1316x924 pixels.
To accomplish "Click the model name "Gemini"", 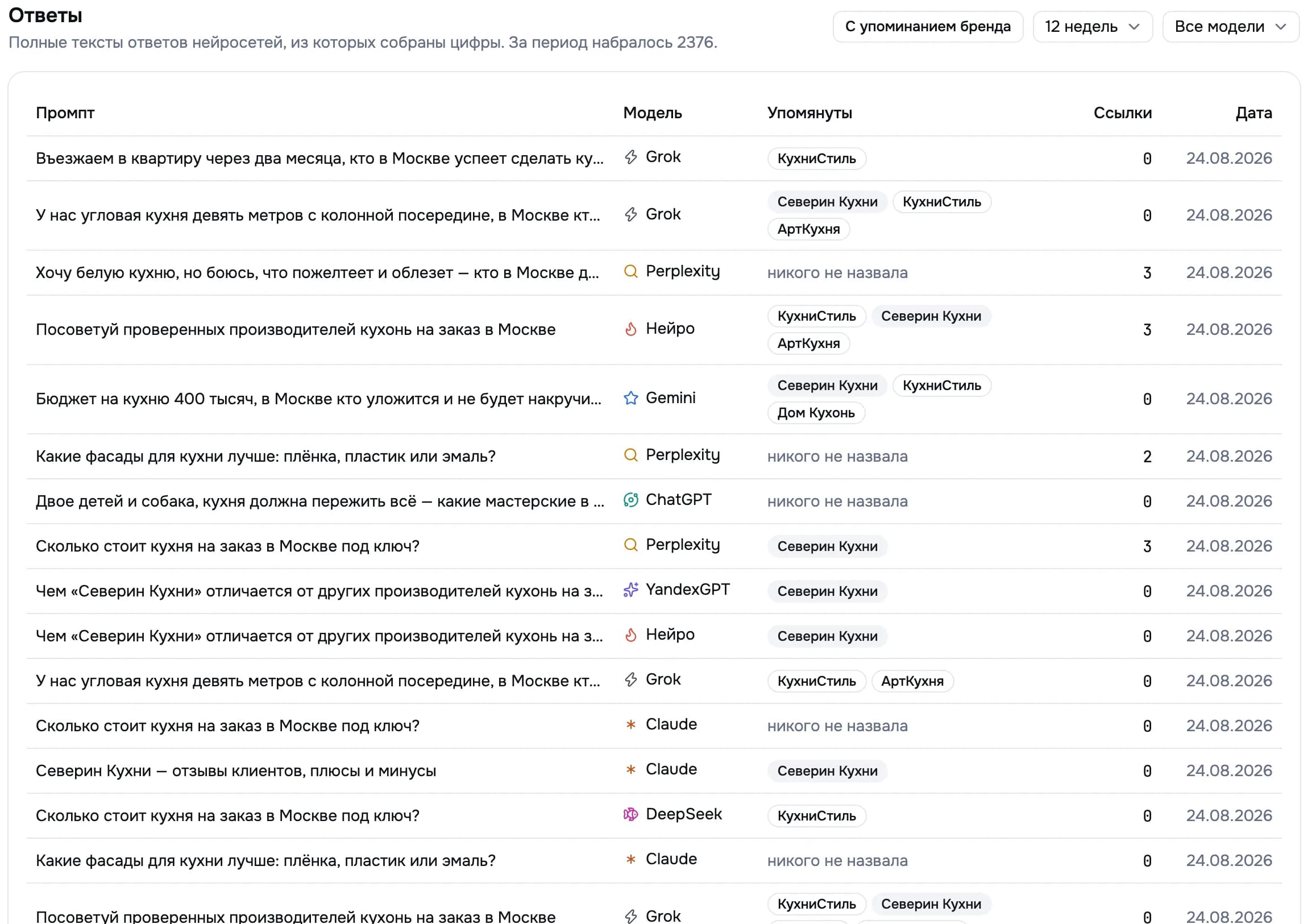I will point(671,398).
